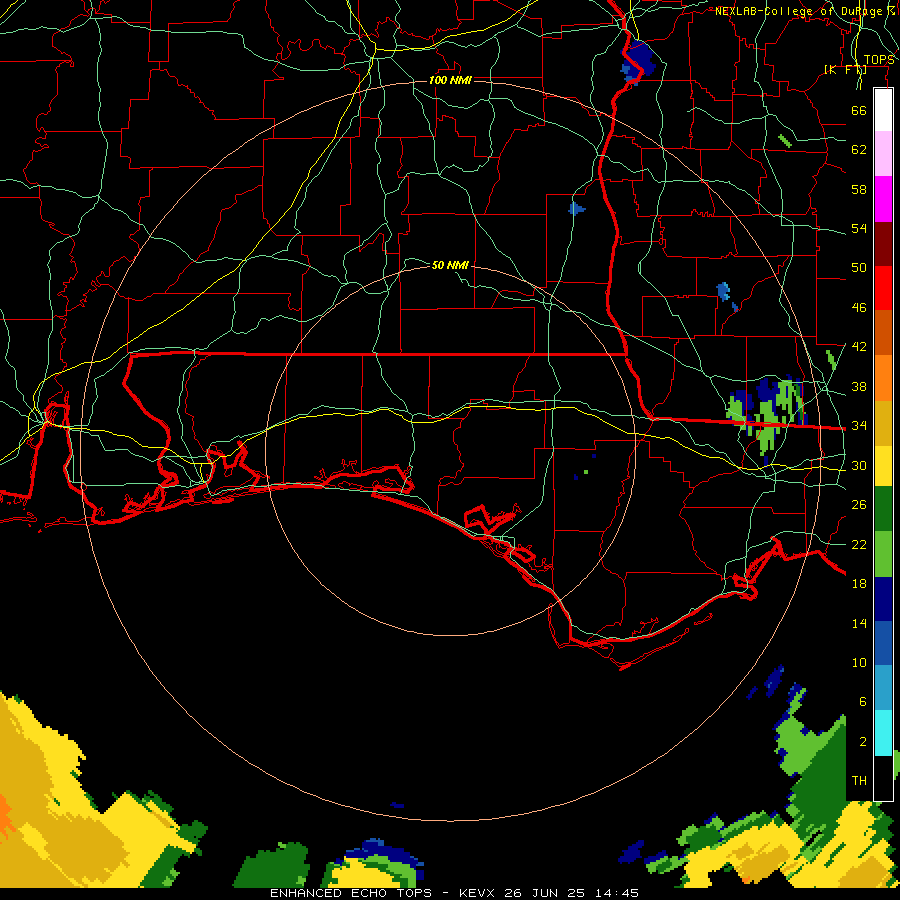
Task: Click the '30' legend value
Action: pos(859,465)
